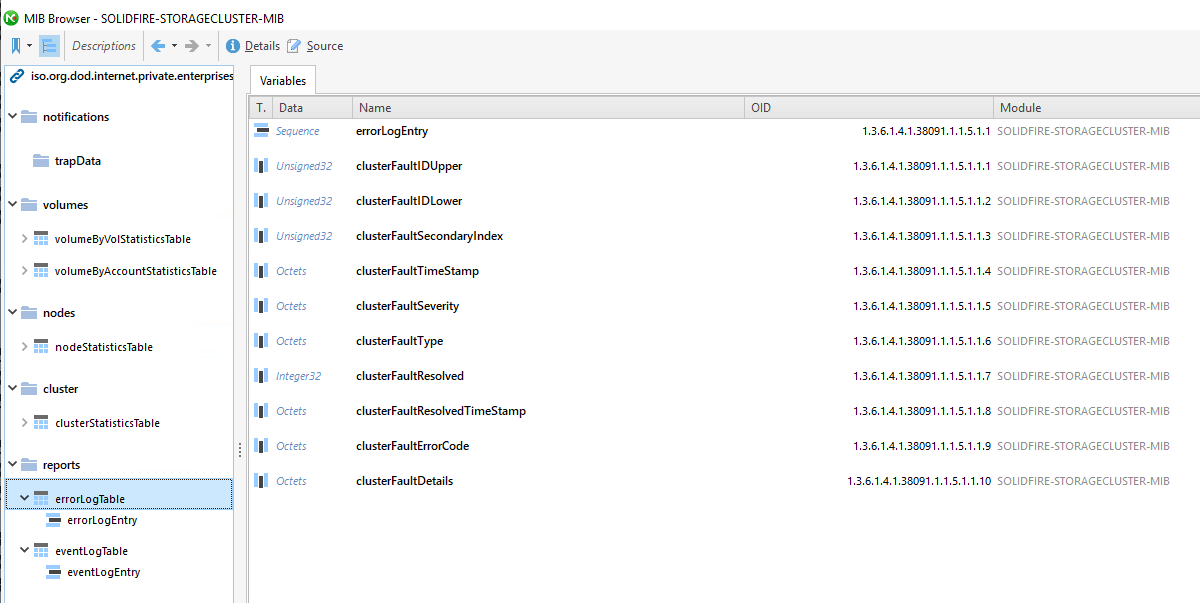Image resolution: width=1200 pixels, height=603 pixels.
Task: Click nodeStatisticsTable table icon
Action: [x=41, y=347]
